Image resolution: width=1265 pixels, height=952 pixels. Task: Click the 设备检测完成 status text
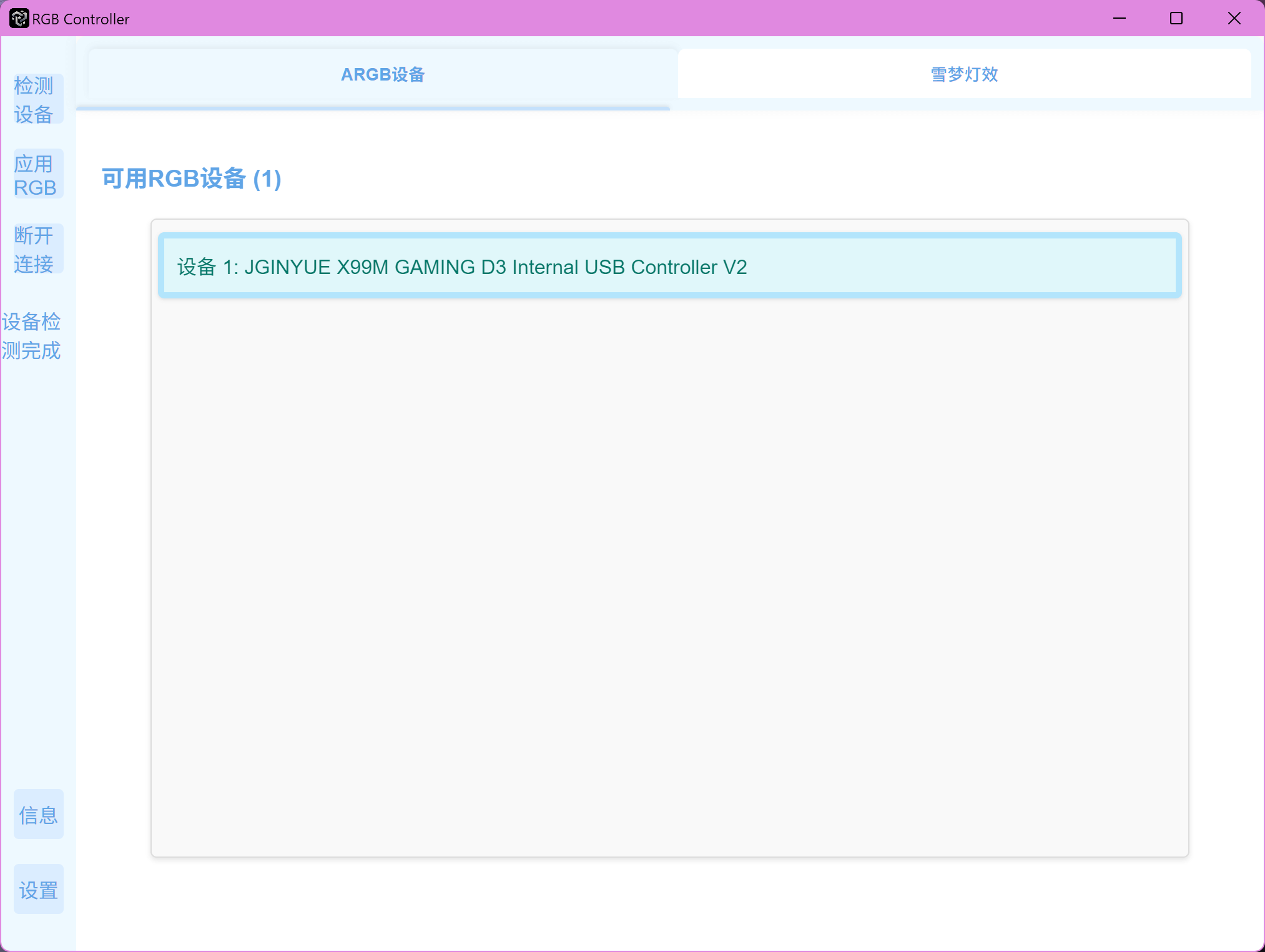(x=31, y=336)
